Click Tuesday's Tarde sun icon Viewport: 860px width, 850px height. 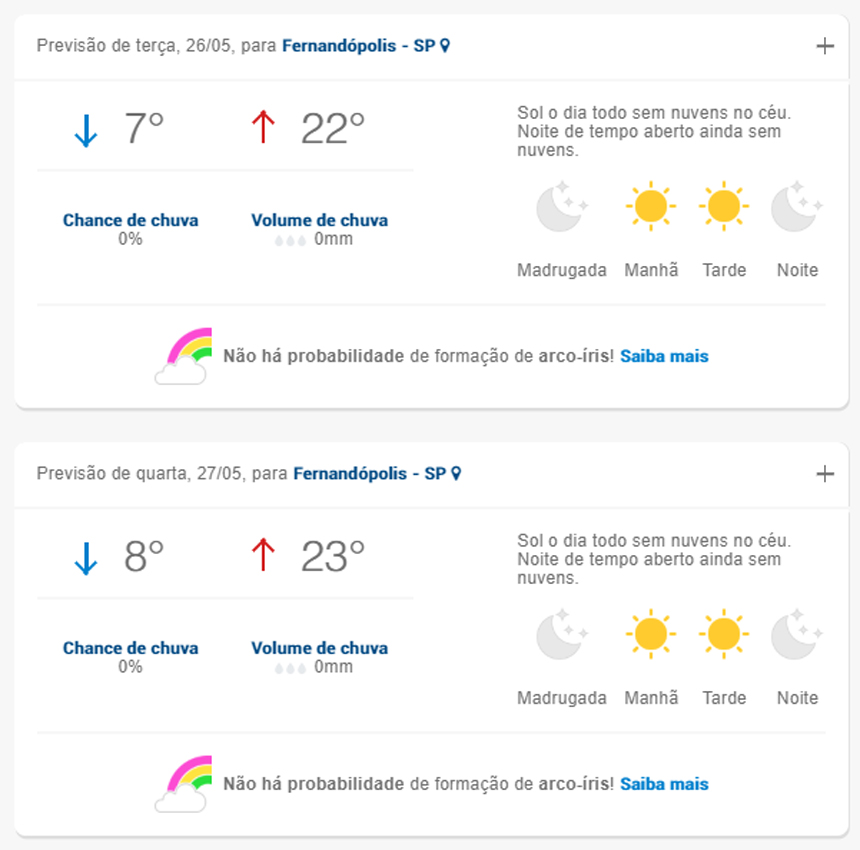click(723, 207)
